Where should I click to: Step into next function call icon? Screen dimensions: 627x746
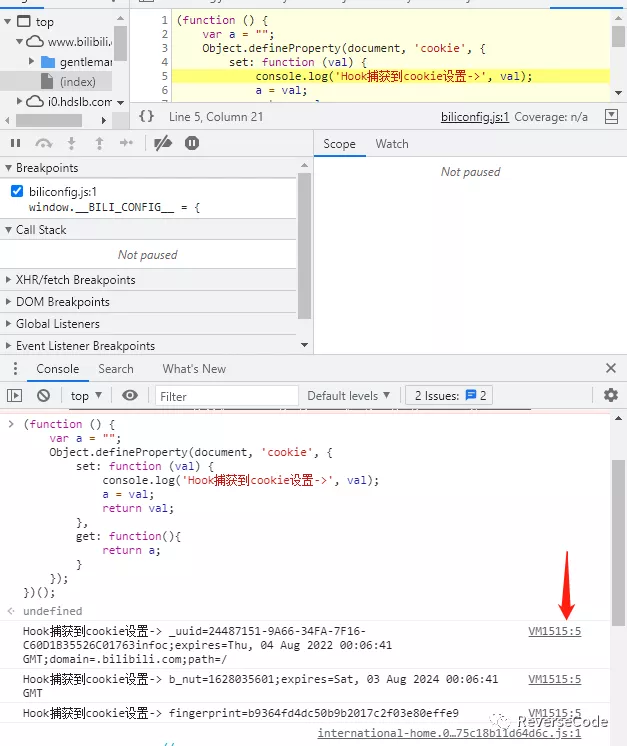(71, 143)
